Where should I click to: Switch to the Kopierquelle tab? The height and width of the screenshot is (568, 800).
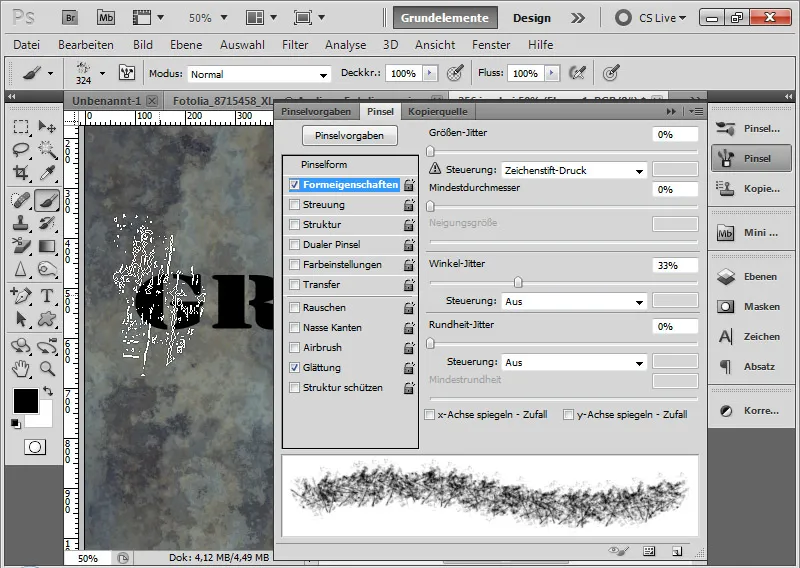[438, 111]
